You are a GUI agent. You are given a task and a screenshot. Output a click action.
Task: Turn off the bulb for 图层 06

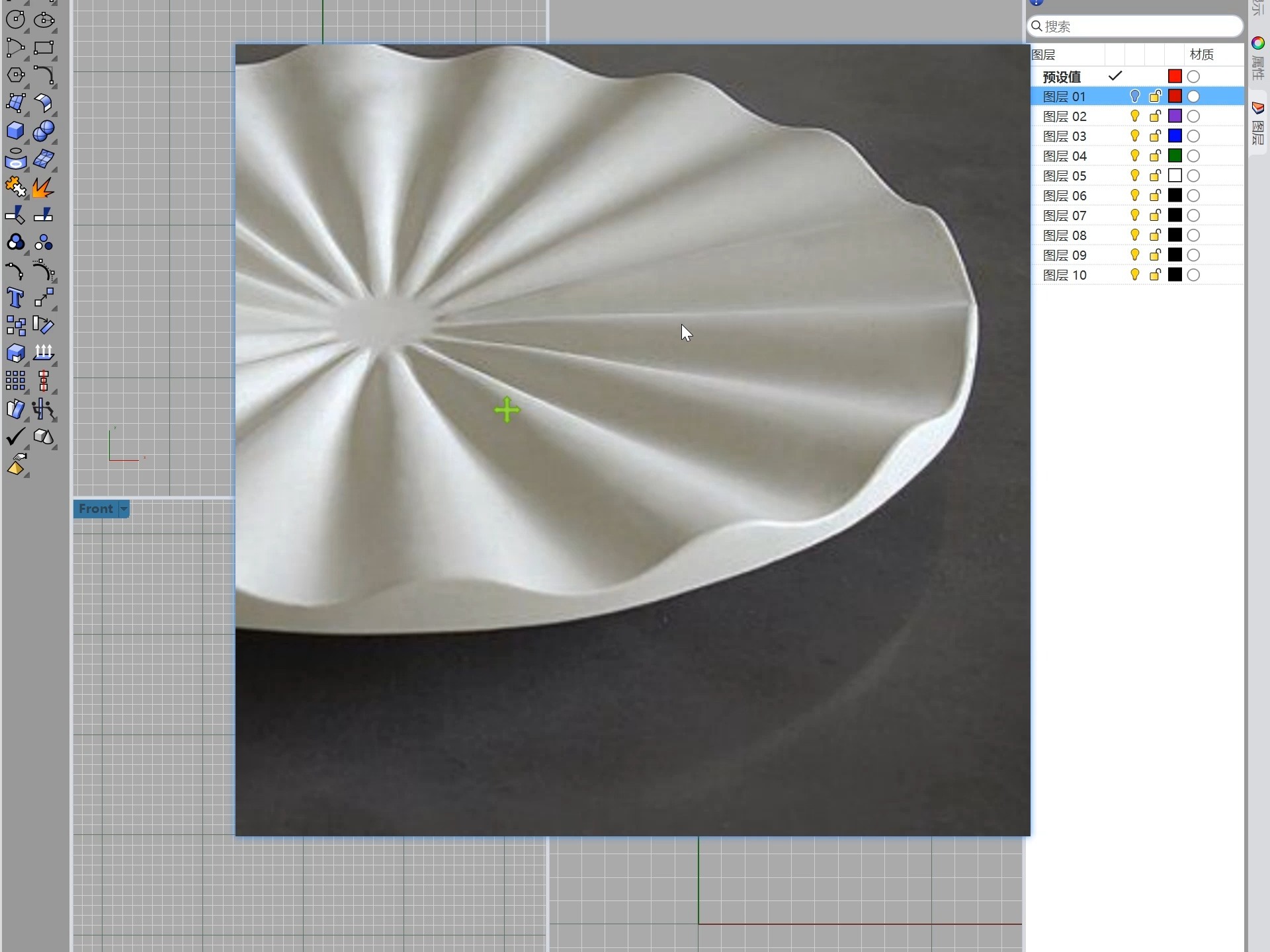[1135, 196]
